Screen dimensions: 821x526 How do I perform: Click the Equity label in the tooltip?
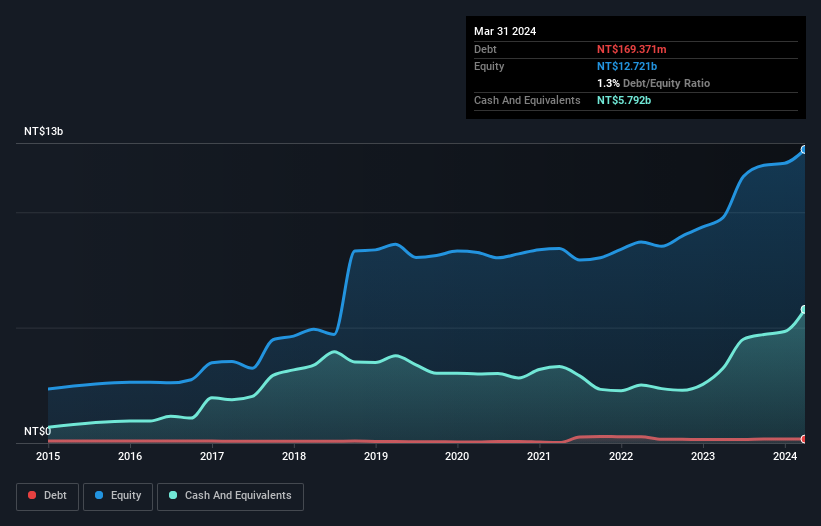tap(489, 66)
